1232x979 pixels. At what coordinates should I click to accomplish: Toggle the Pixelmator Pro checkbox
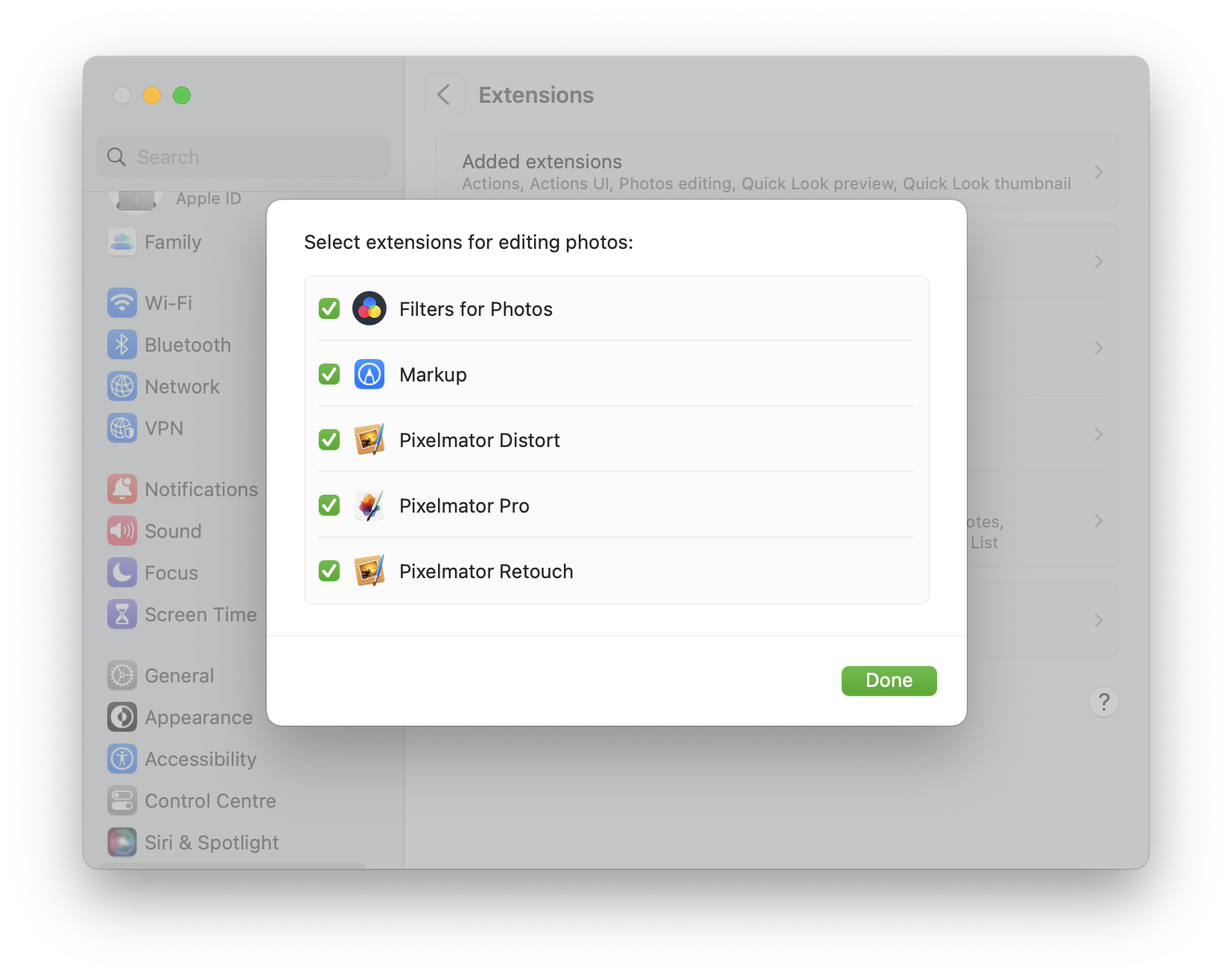329,505
